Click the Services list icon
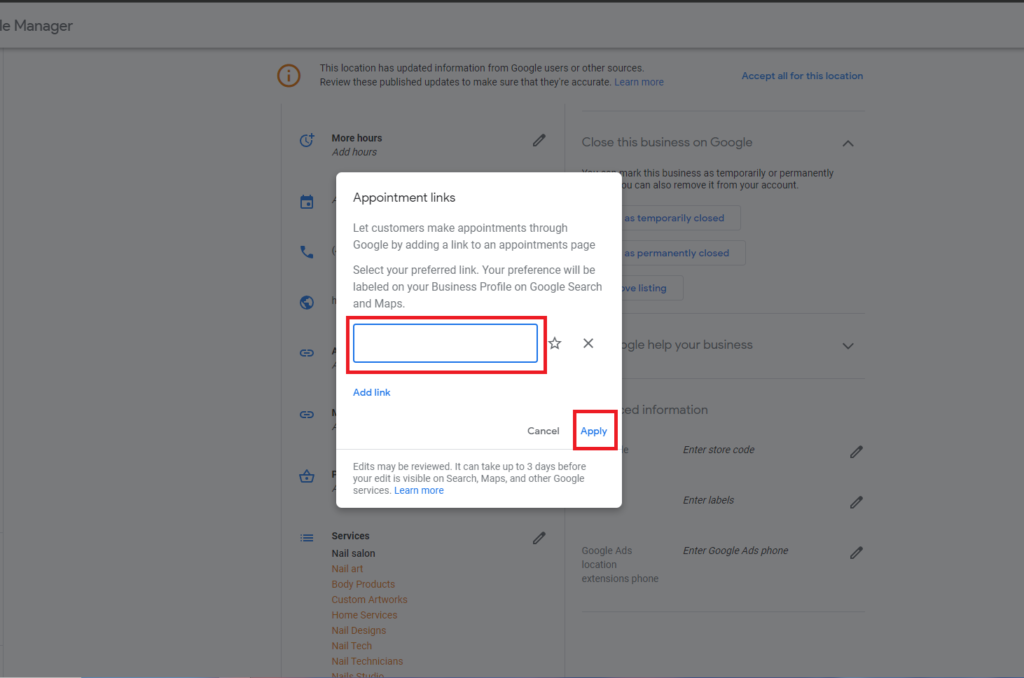This screenshot has height=678, width=1024. coord(306,538)
